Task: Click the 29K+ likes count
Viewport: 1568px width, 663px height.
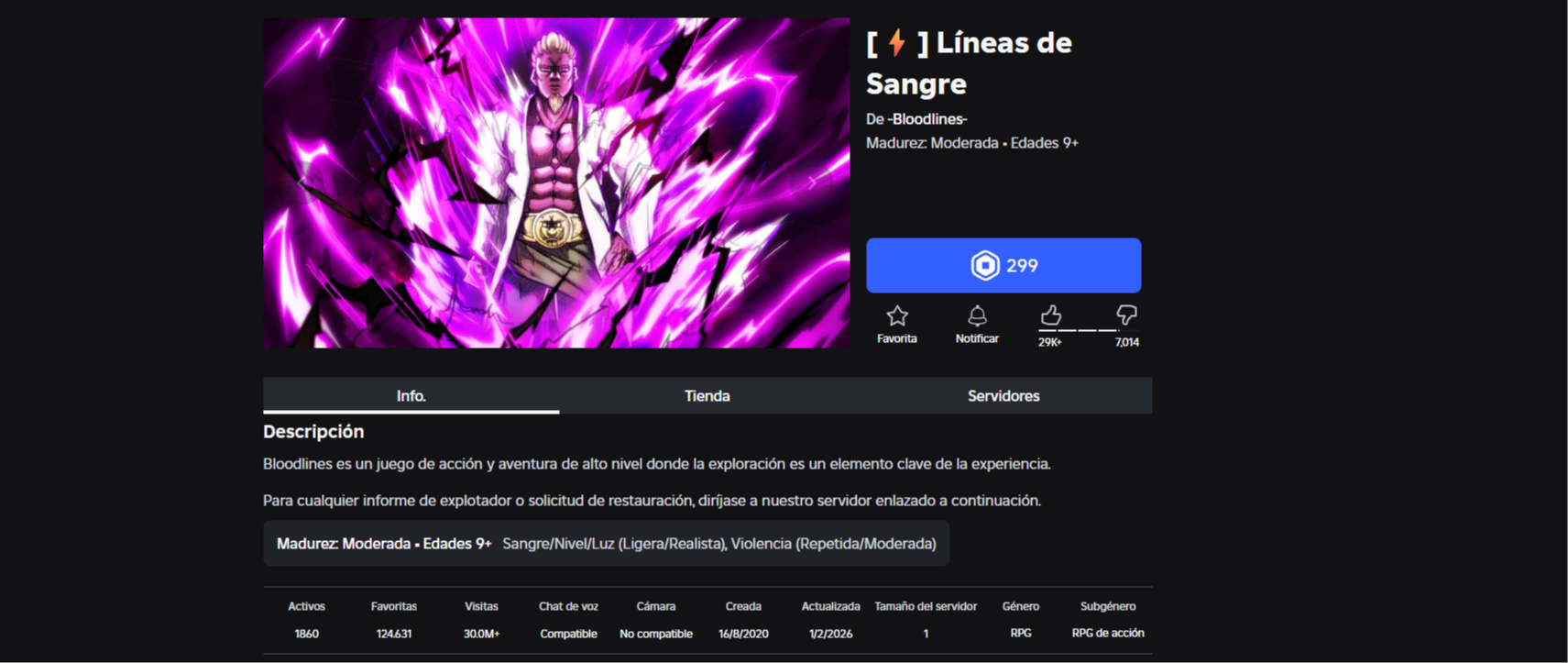Action: pyautogui.click(x=1049, y=342)
